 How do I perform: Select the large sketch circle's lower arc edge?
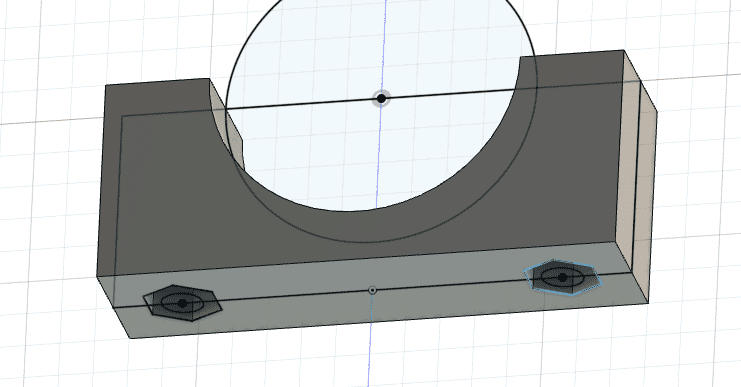tap(378, 241)
